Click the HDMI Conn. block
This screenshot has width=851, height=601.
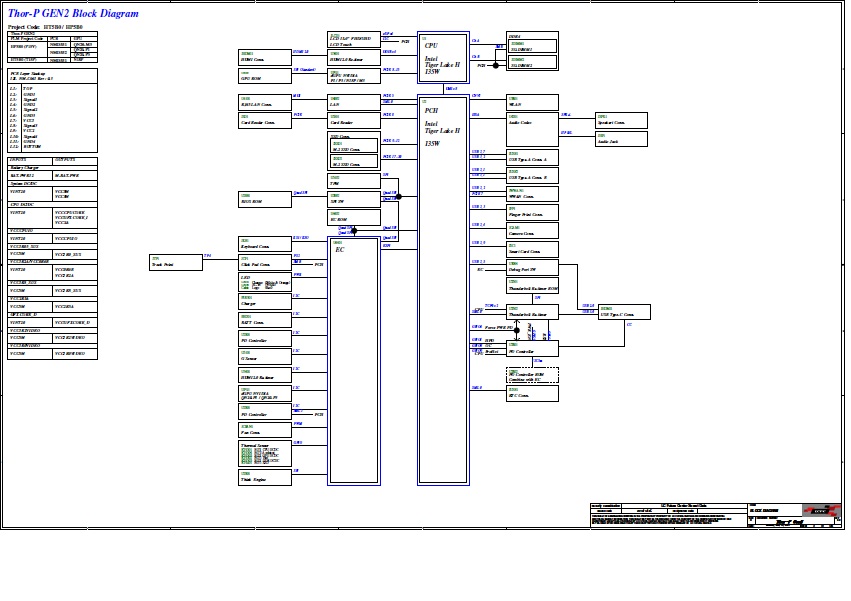click(265, 57)
